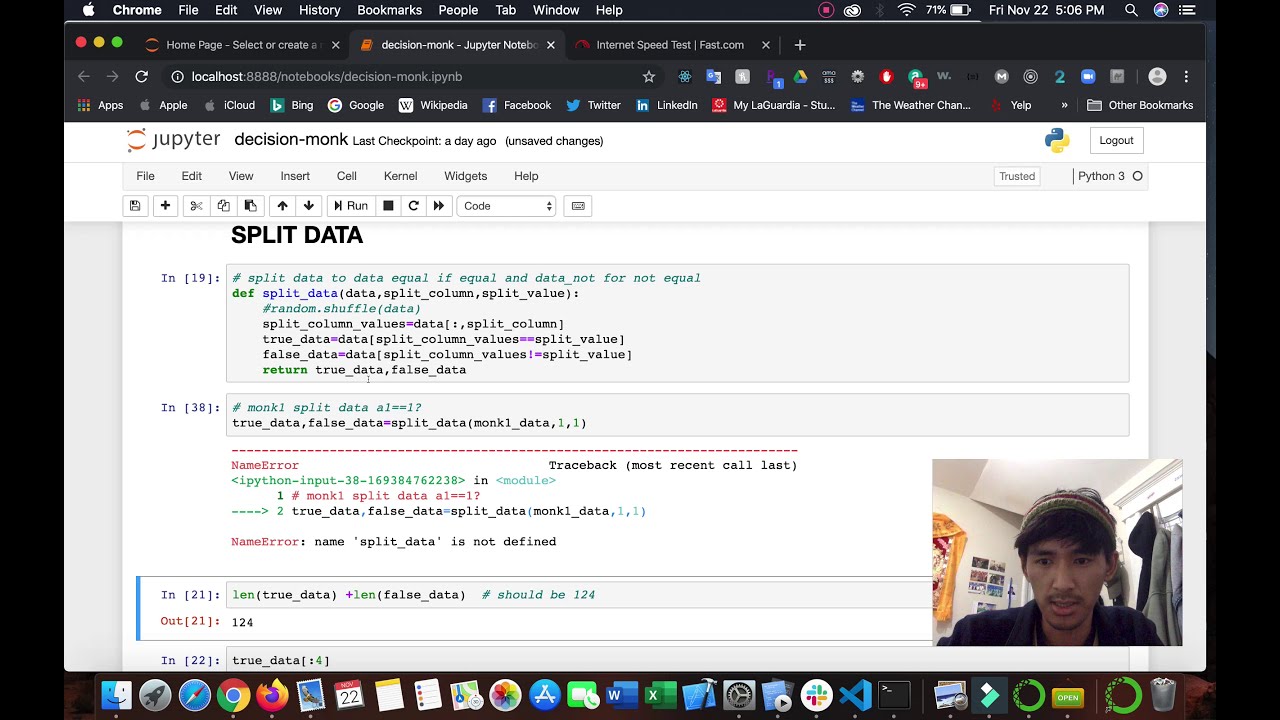The image size is (1280, 720).
Task: Click the Jupyter logo to go home
Action: (173, 140)
